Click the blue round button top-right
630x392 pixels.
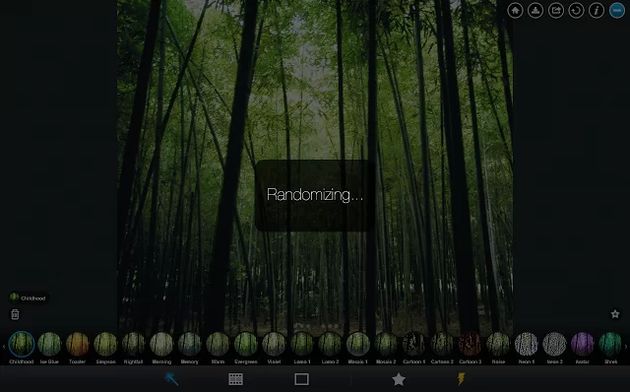617,10
